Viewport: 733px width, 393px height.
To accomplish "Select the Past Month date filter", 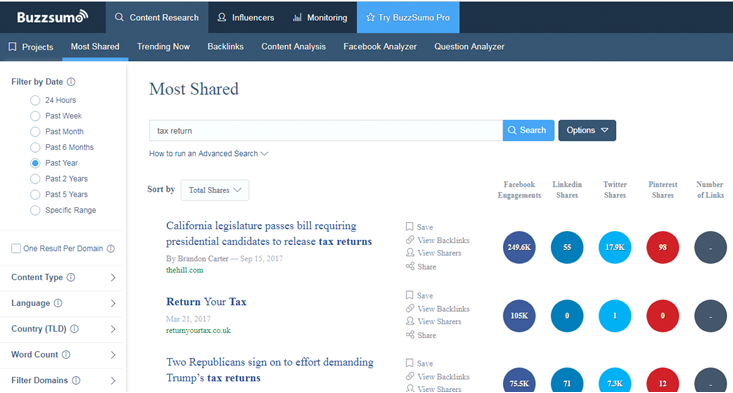I will [35, 131].
